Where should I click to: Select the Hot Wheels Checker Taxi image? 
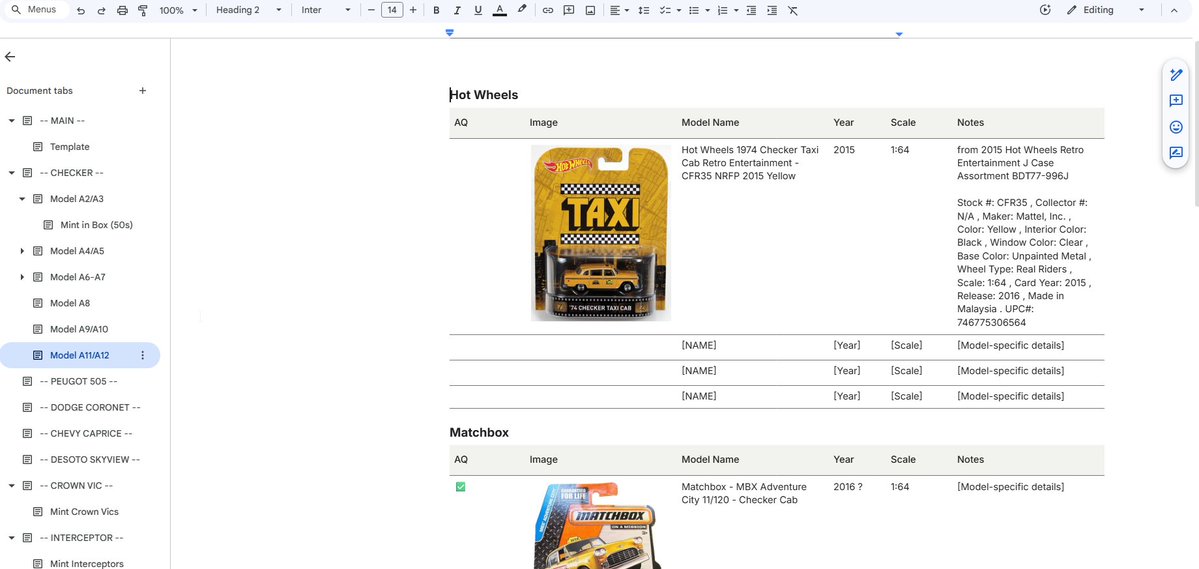pos(601,232)
